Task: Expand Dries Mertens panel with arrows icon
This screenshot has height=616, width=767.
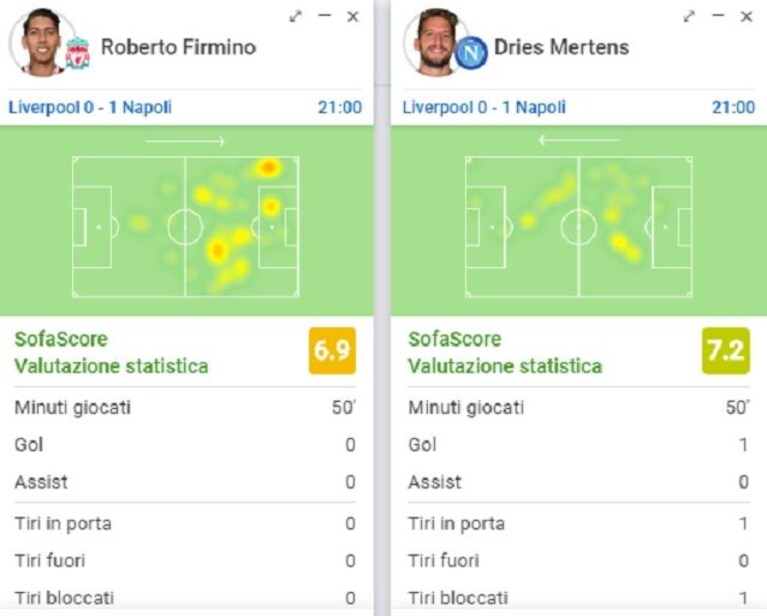Action: tap(689, 16)
